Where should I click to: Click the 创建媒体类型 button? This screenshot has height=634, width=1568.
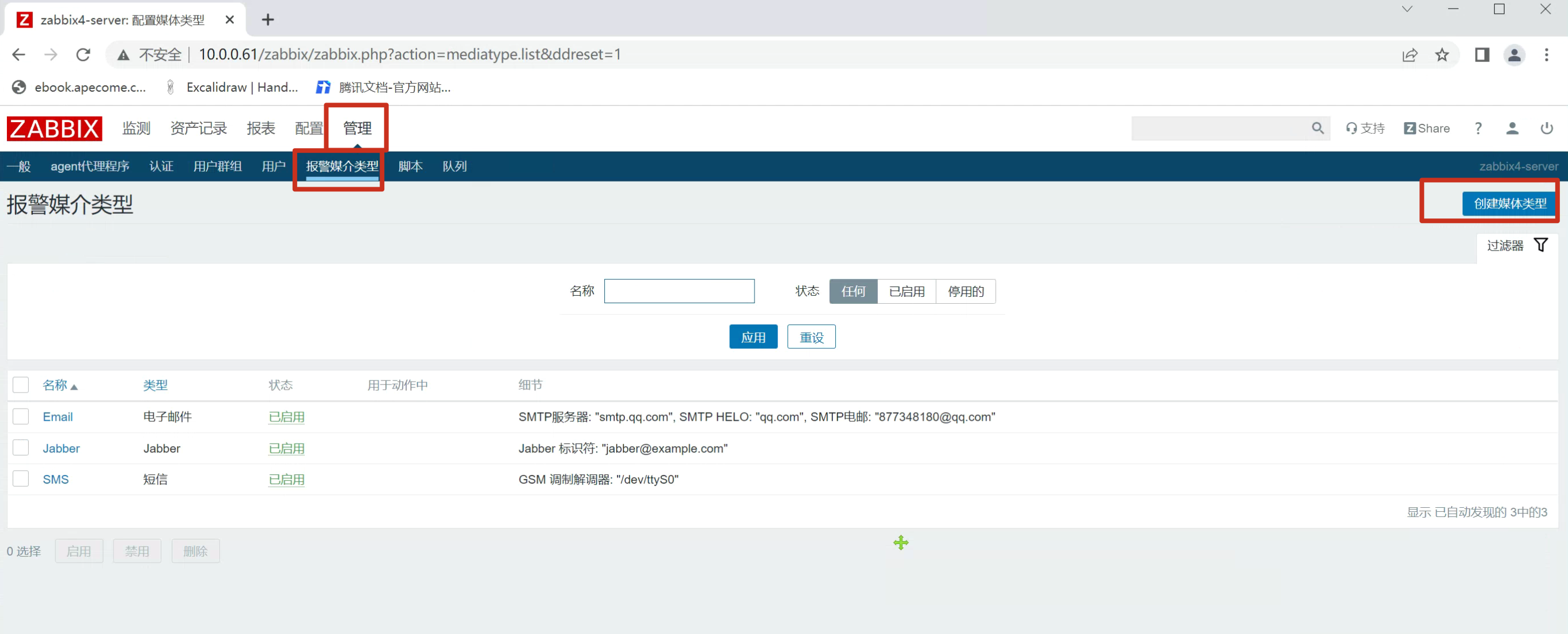[x=1509, y=203]
